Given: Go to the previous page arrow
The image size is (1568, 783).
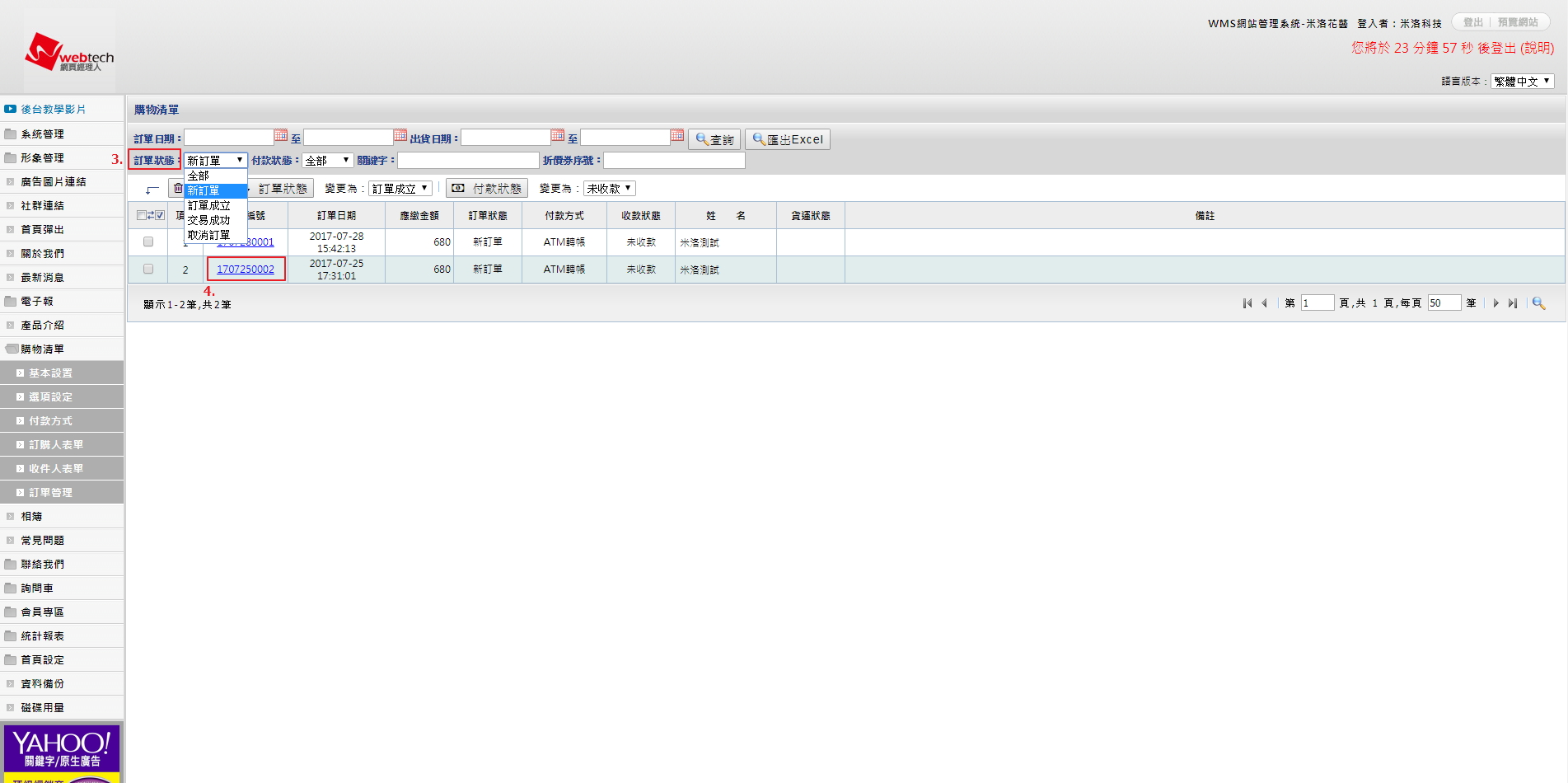Looking at the screenshot, I should (1264, 303).
